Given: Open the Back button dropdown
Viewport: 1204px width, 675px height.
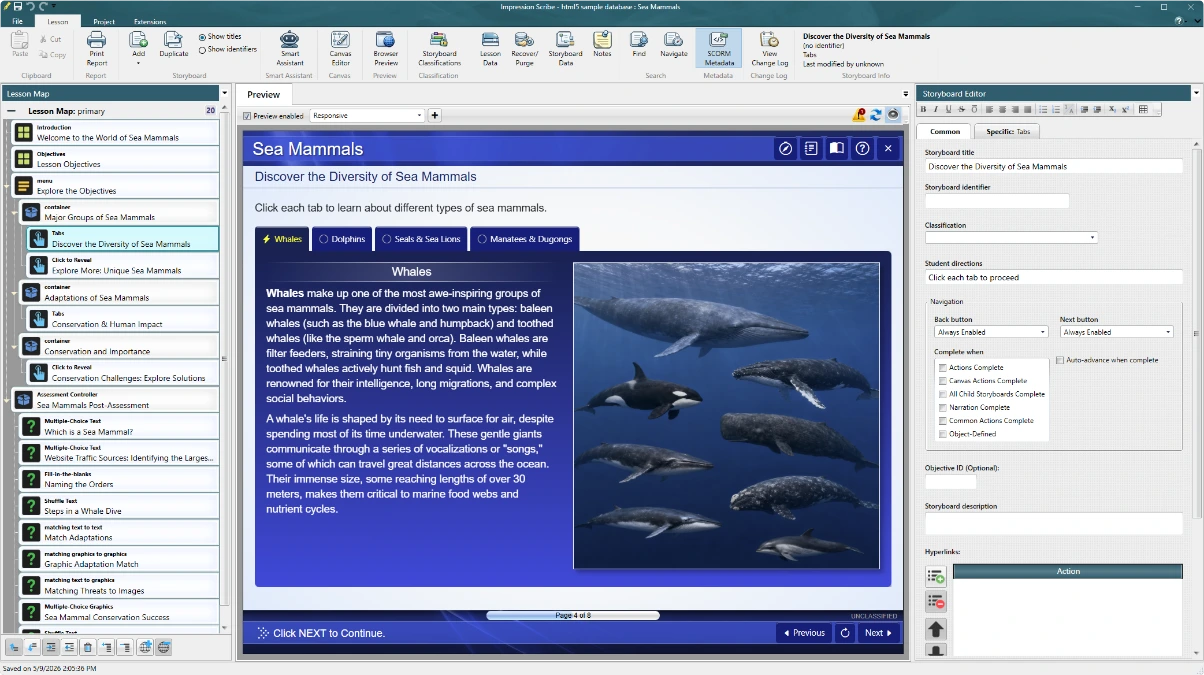Looking at the screenshot, I should (x=991, y=332).
